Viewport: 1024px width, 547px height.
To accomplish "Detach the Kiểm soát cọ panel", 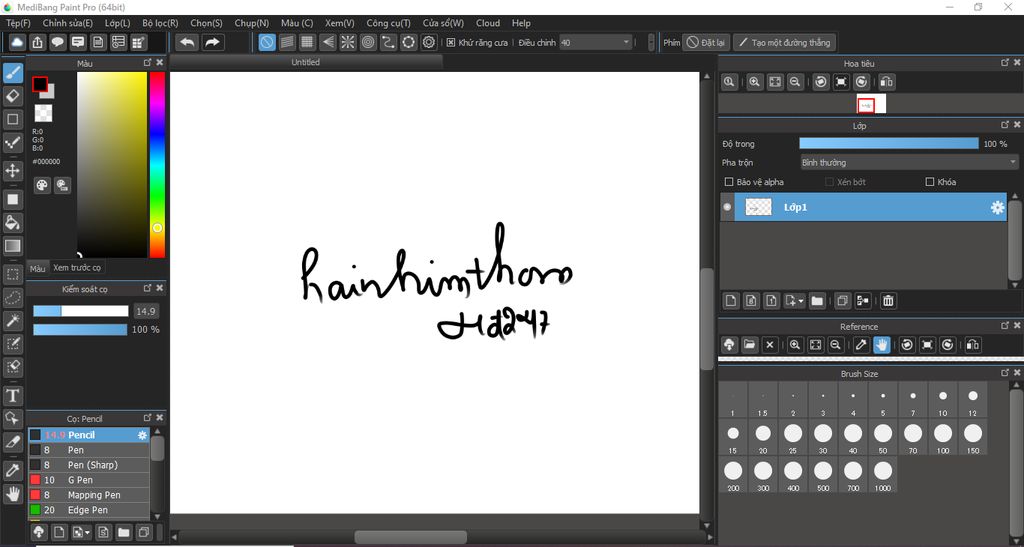I will (x=148, y=288).
